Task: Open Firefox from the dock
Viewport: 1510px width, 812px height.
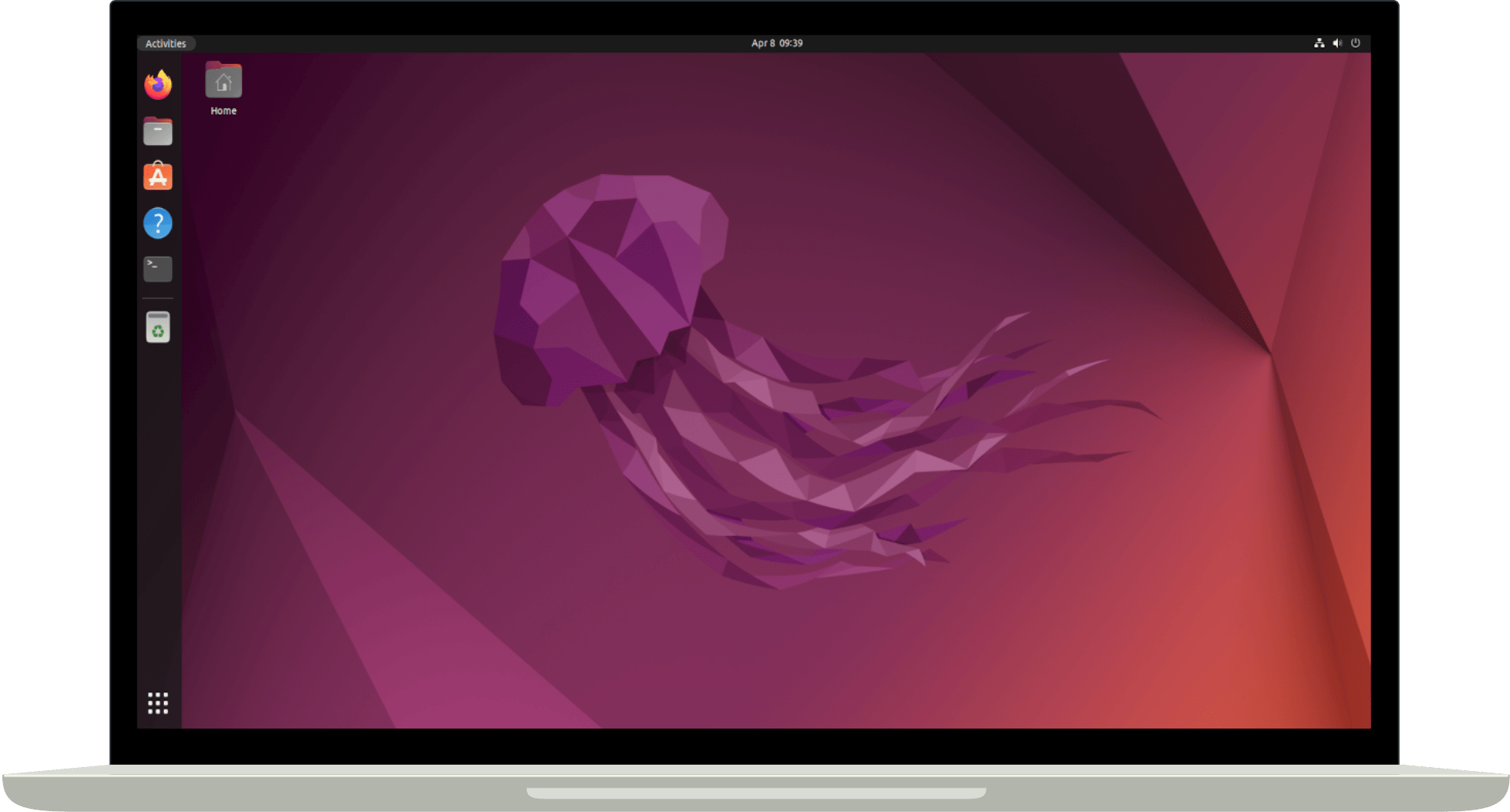Action: [x=158, y=84]
